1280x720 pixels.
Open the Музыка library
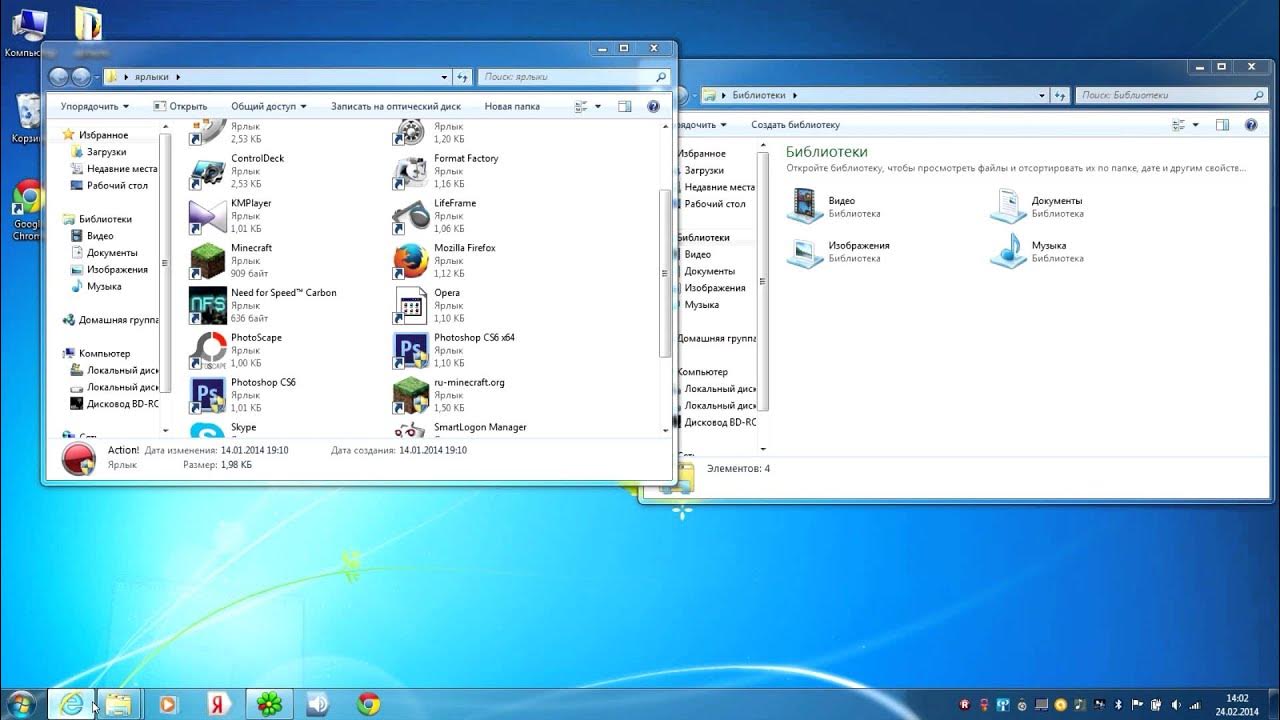[1037, 251]
